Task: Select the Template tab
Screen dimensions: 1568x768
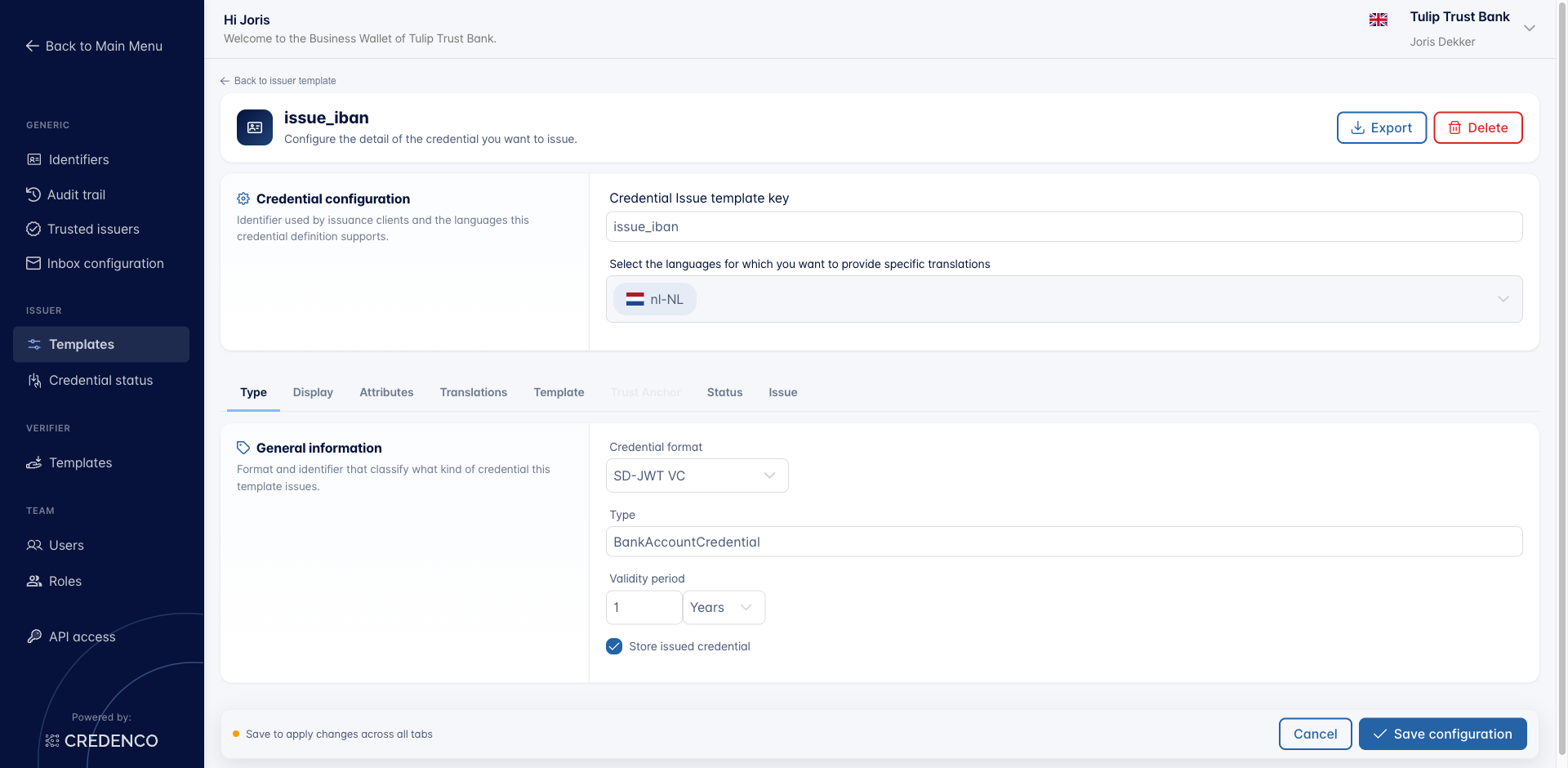Action: (x=559, y=392)
